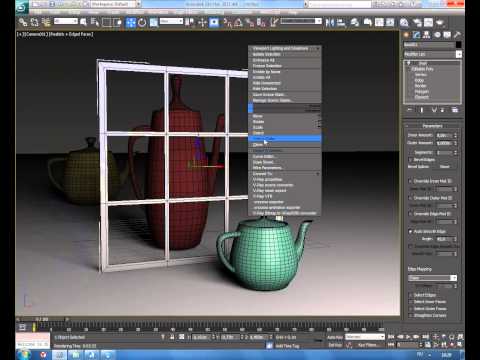Image resolution: width=480 pixels, height=360 pixels.
Task: Select the Polygon sub-object level
Action: pyautogui.click(x=422, y=91)
